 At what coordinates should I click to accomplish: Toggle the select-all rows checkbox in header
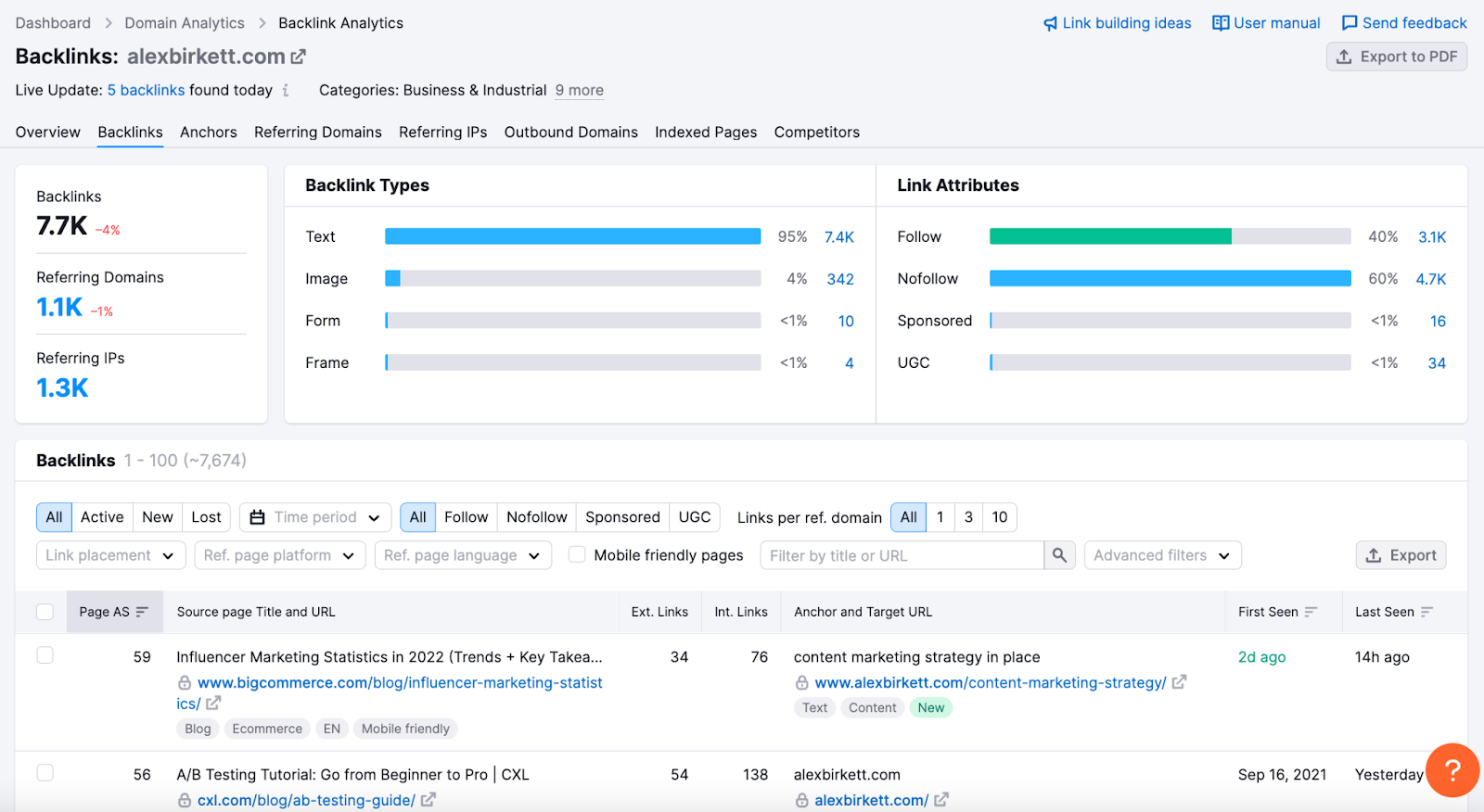tap(45, 612)
